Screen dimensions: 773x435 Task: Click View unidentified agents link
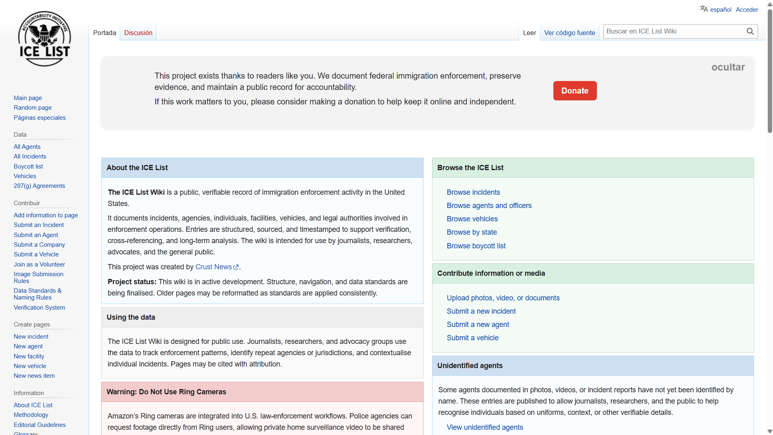(484, 427)
